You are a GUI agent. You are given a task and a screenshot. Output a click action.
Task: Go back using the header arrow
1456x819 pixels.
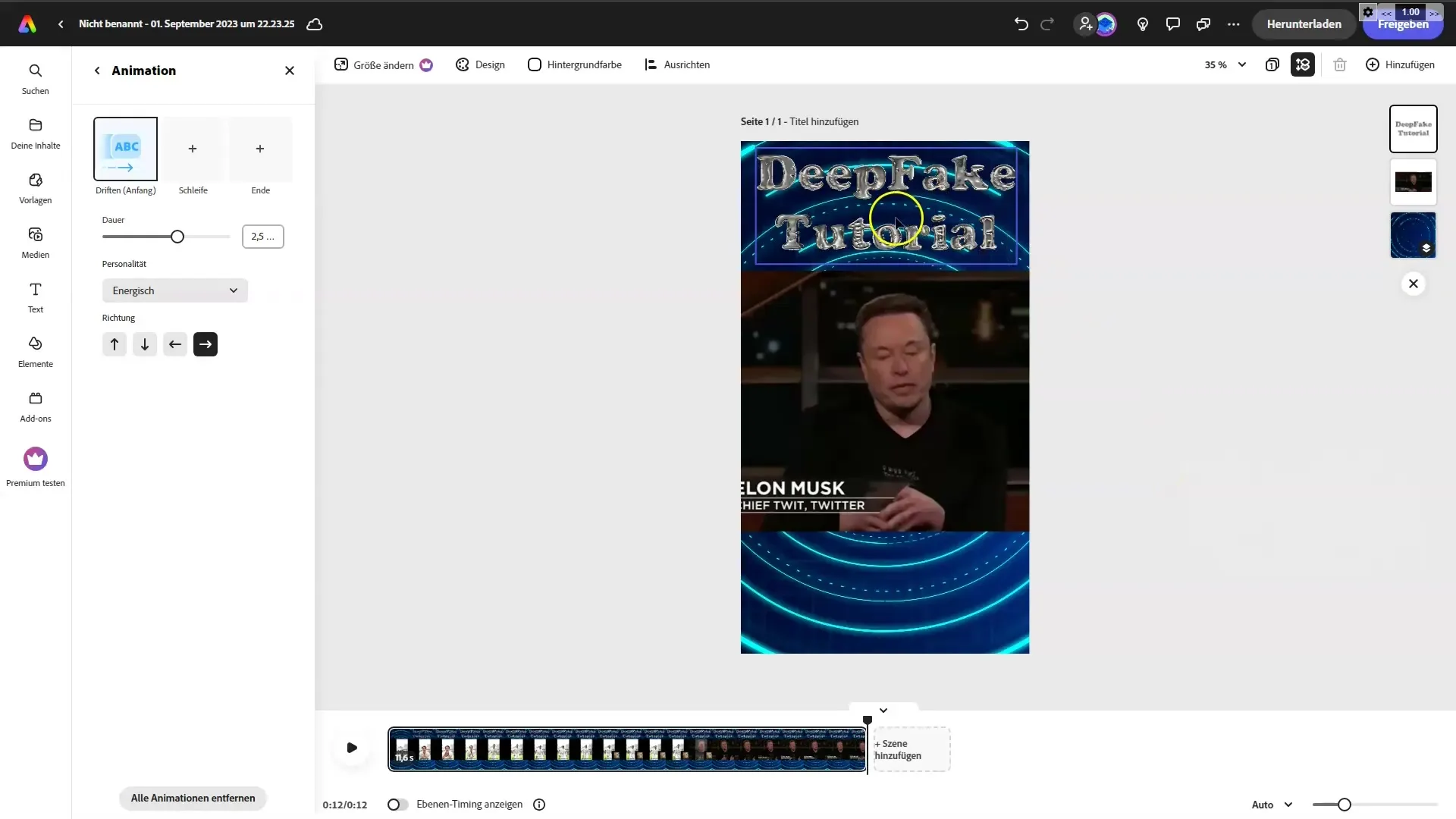tap(61, 24)
